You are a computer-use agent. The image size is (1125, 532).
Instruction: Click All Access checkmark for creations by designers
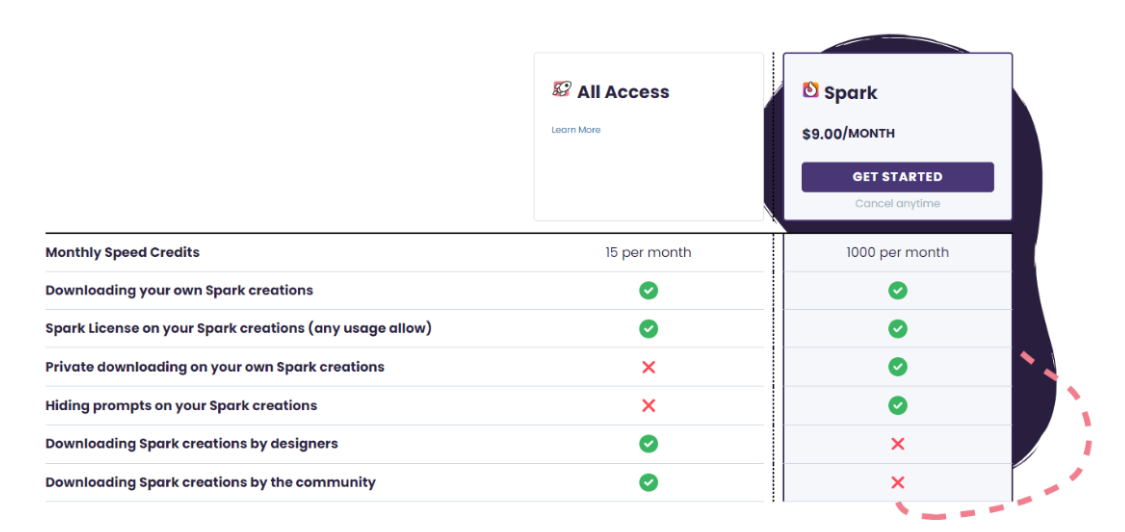click(649, 444)
